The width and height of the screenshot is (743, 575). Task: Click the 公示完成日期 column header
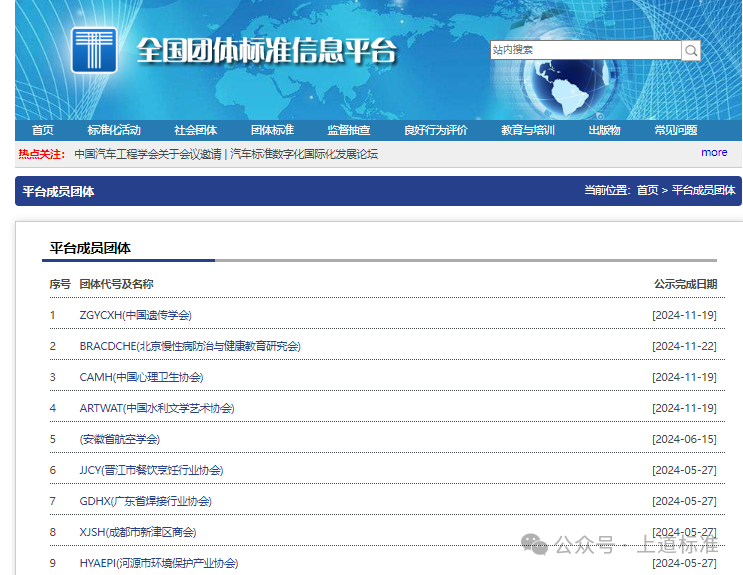point(686,284)
